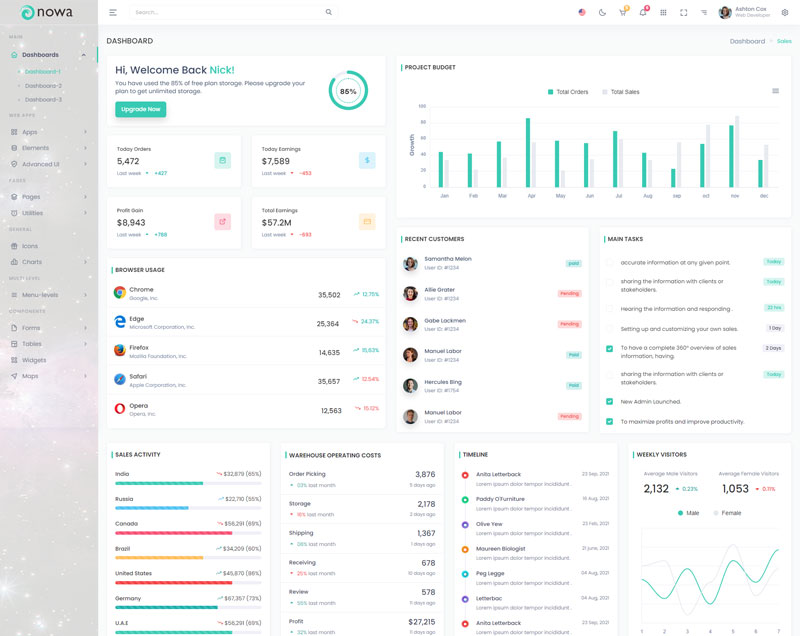This screenshot has height=636, width=800.
Task: Open the shopping cart icon in header
Action: 622,12
